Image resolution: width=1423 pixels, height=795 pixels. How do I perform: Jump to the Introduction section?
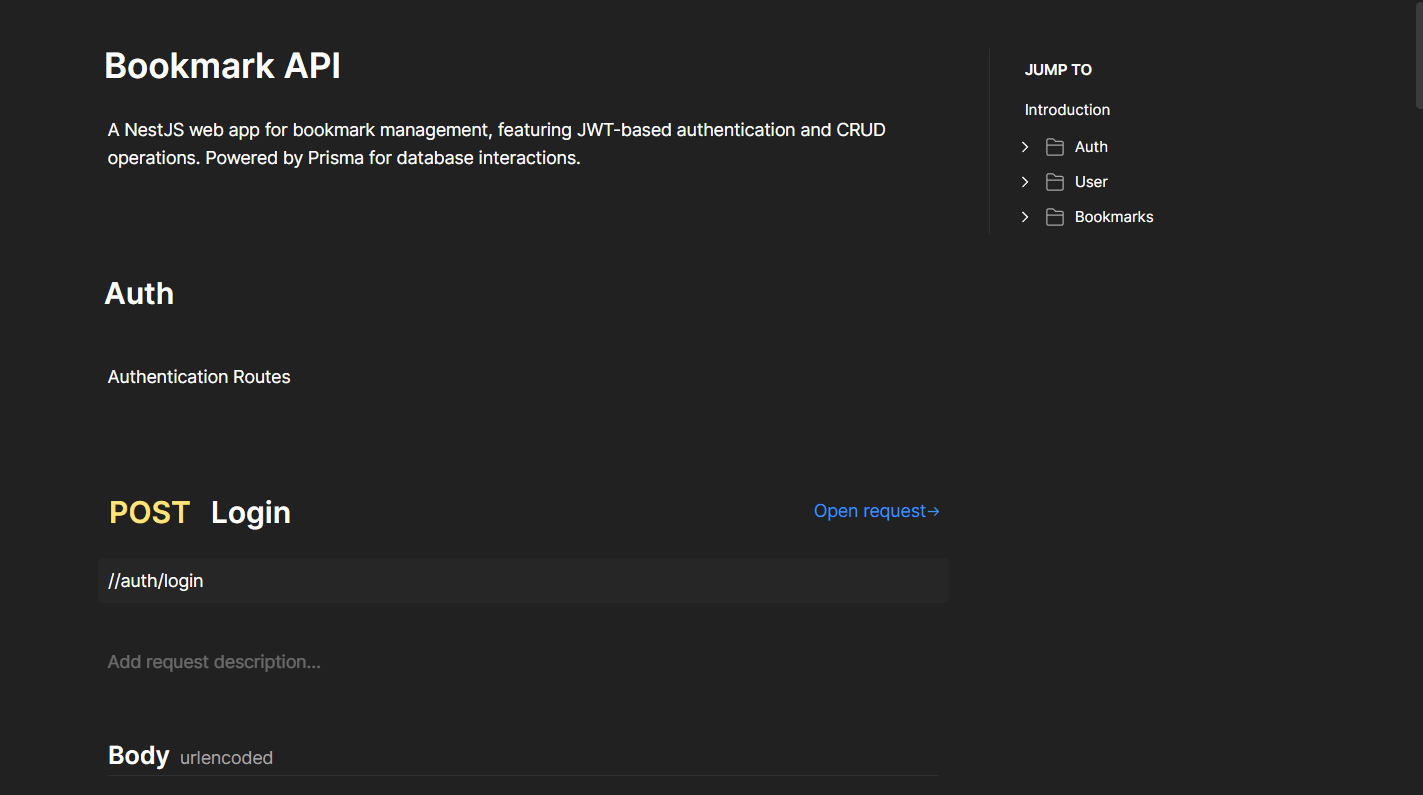[x=1067, y=110]
